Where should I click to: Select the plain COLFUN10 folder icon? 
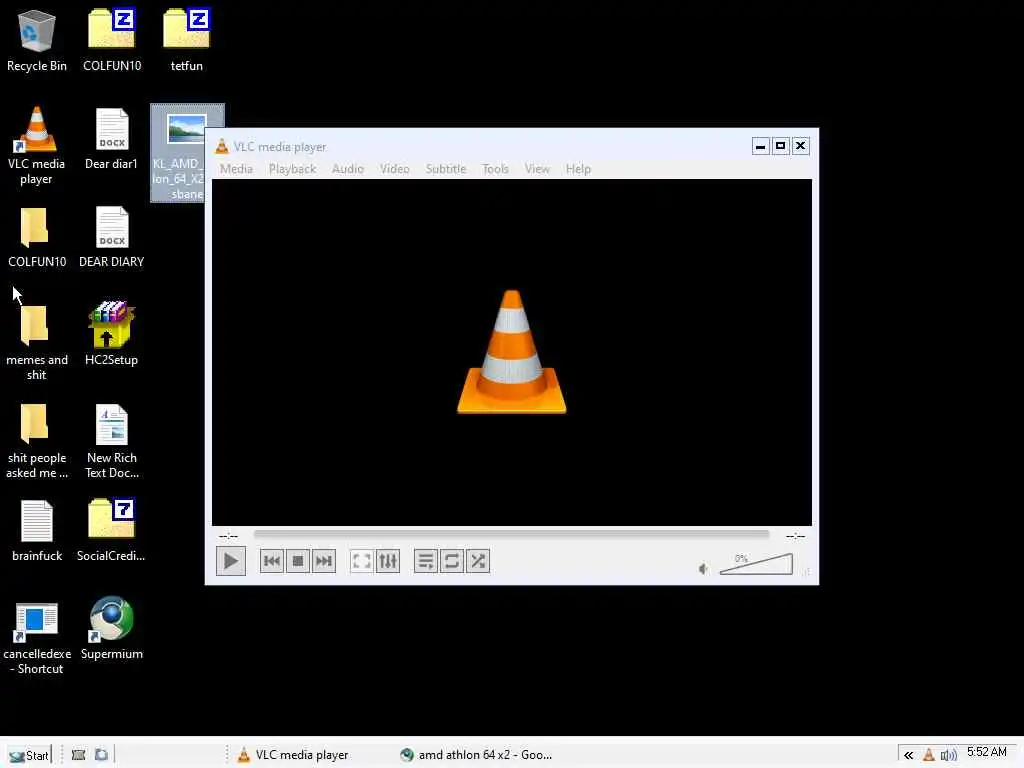(37, 237)
